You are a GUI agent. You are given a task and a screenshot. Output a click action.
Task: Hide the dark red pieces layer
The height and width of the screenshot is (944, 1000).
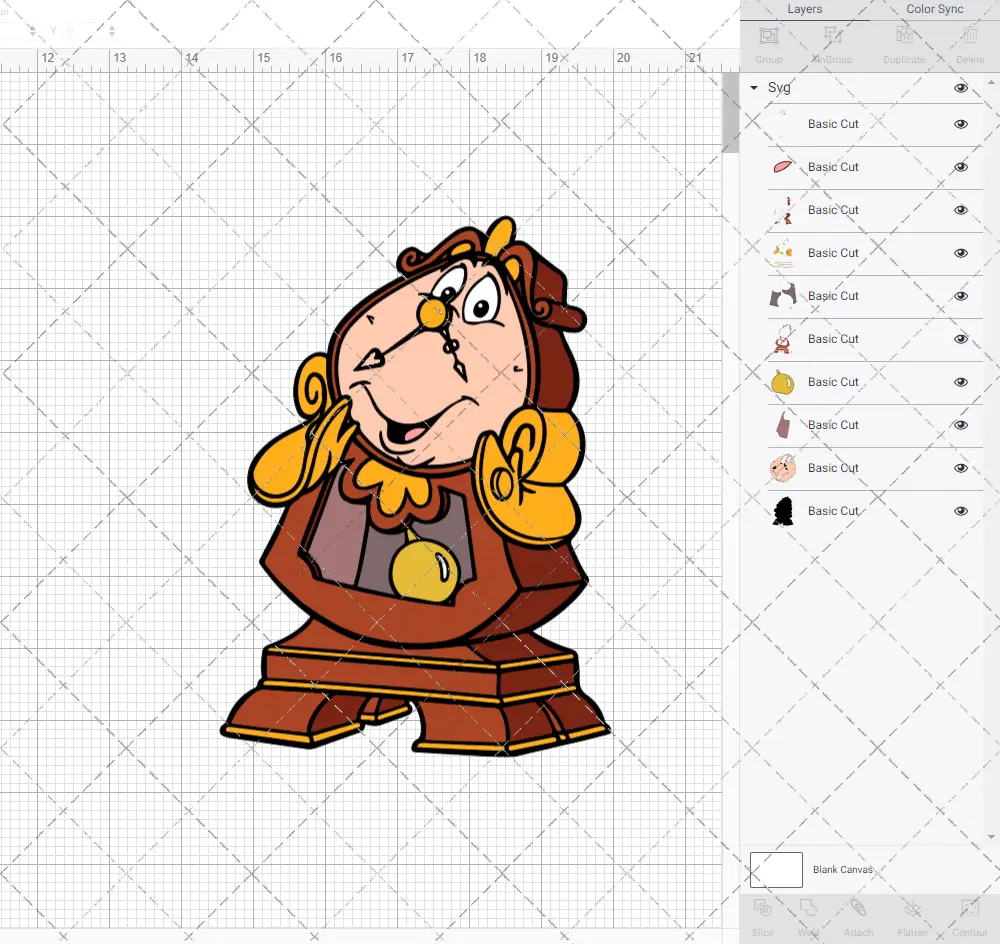(960, 210)
